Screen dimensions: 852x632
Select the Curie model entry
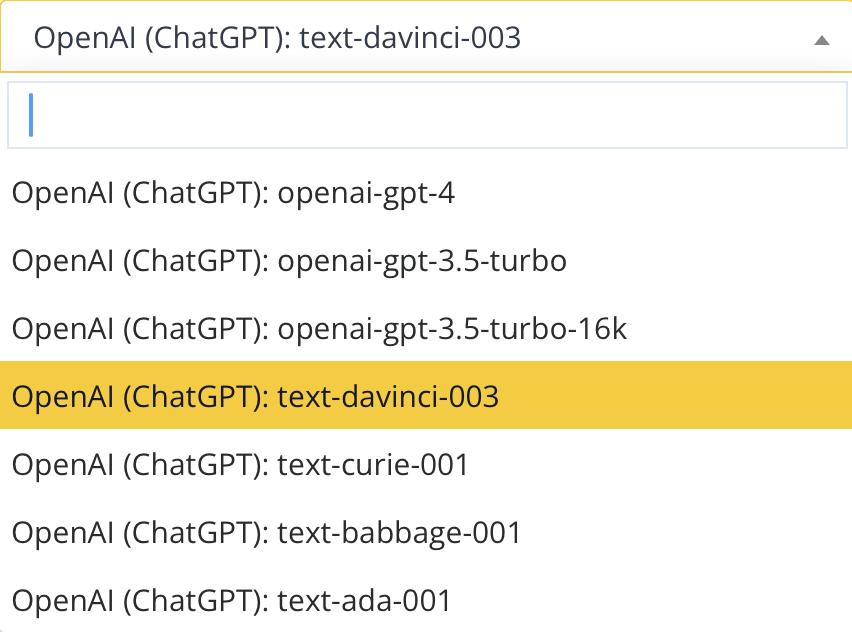click(240, 465)
